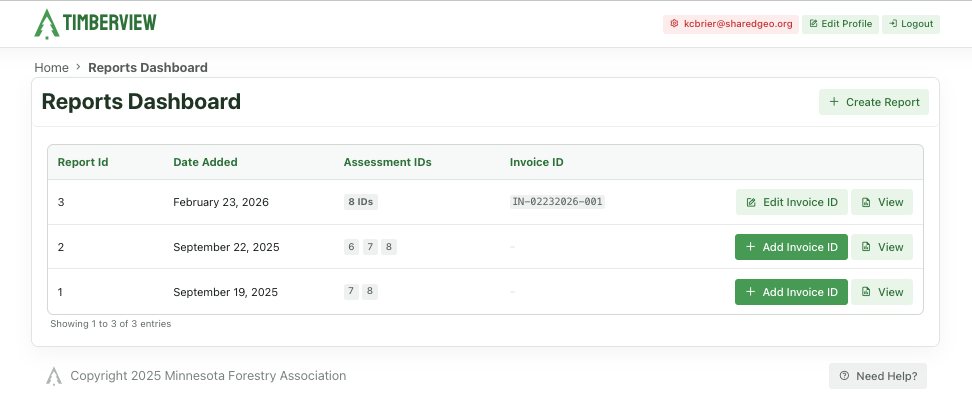Click the date September 19, 2025

(226, 292)
